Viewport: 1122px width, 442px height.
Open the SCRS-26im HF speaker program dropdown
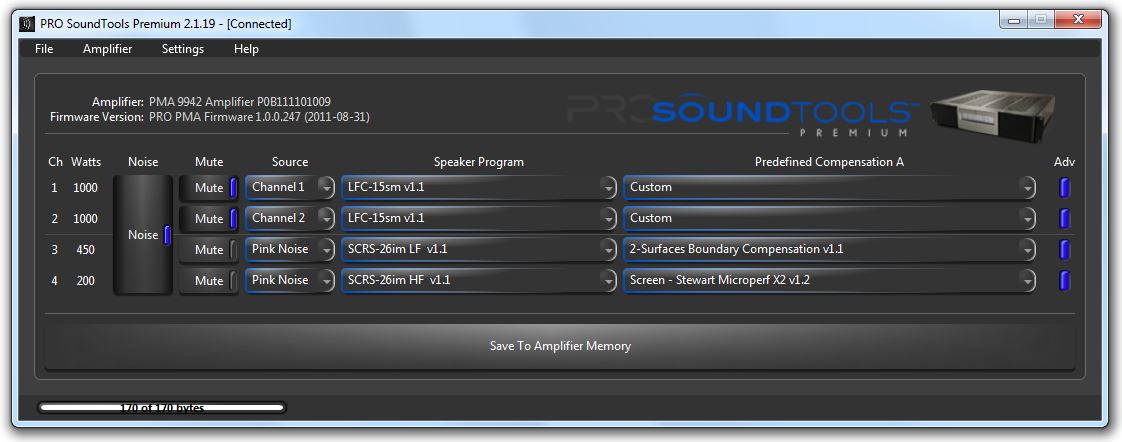(x=479, y=280)
